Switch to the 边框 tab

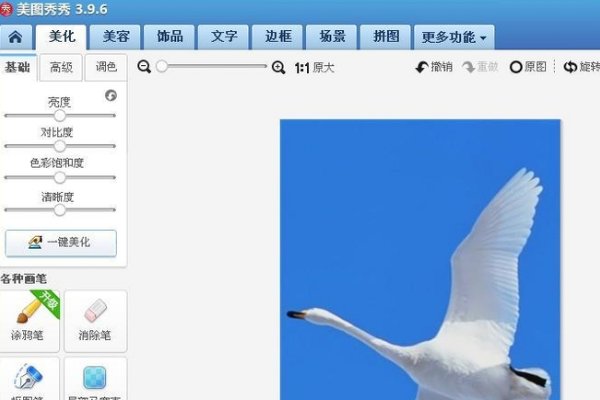(x=277, y=37)
